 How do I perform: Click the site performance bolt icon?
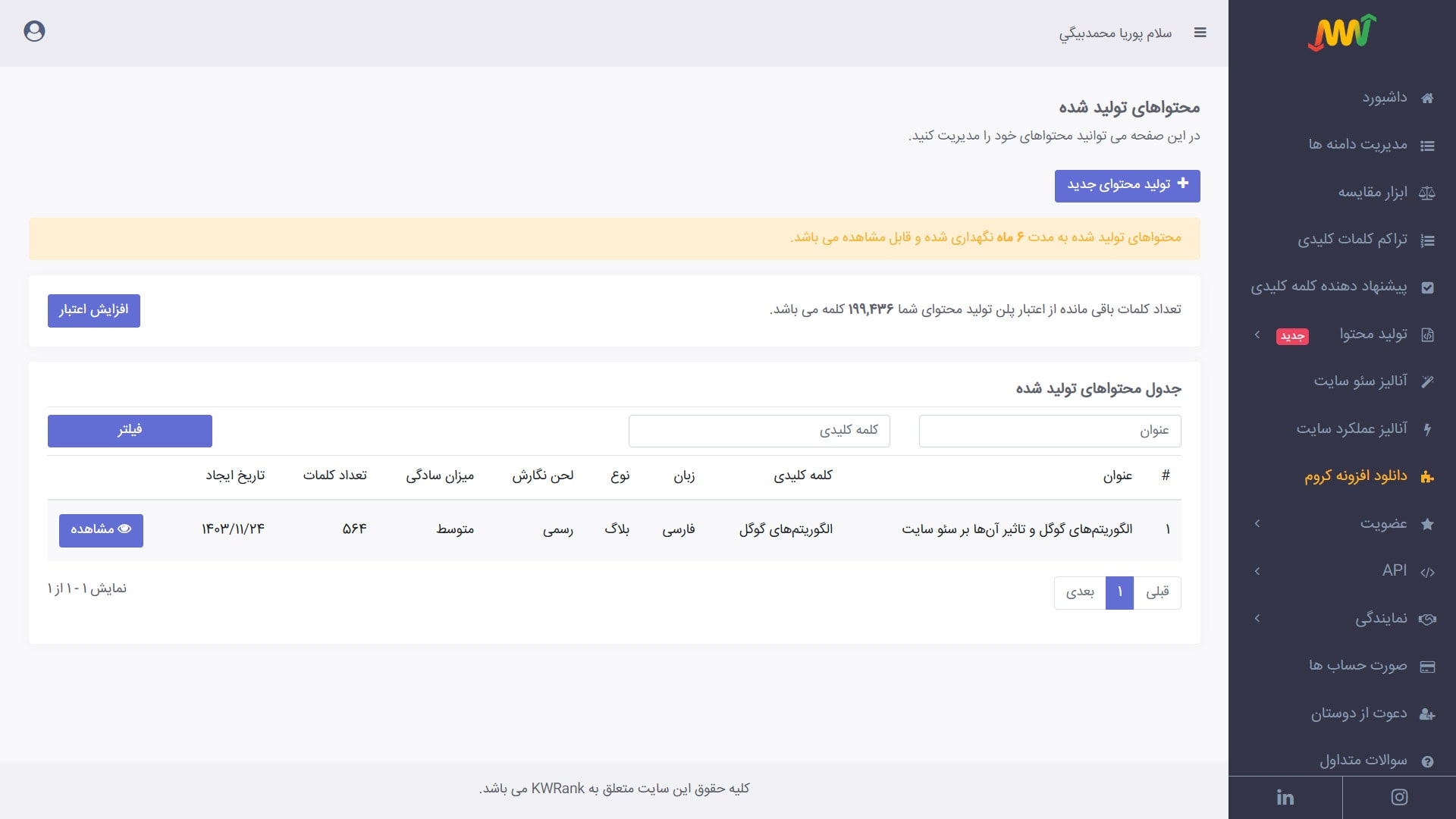[x=1427, y=429]
